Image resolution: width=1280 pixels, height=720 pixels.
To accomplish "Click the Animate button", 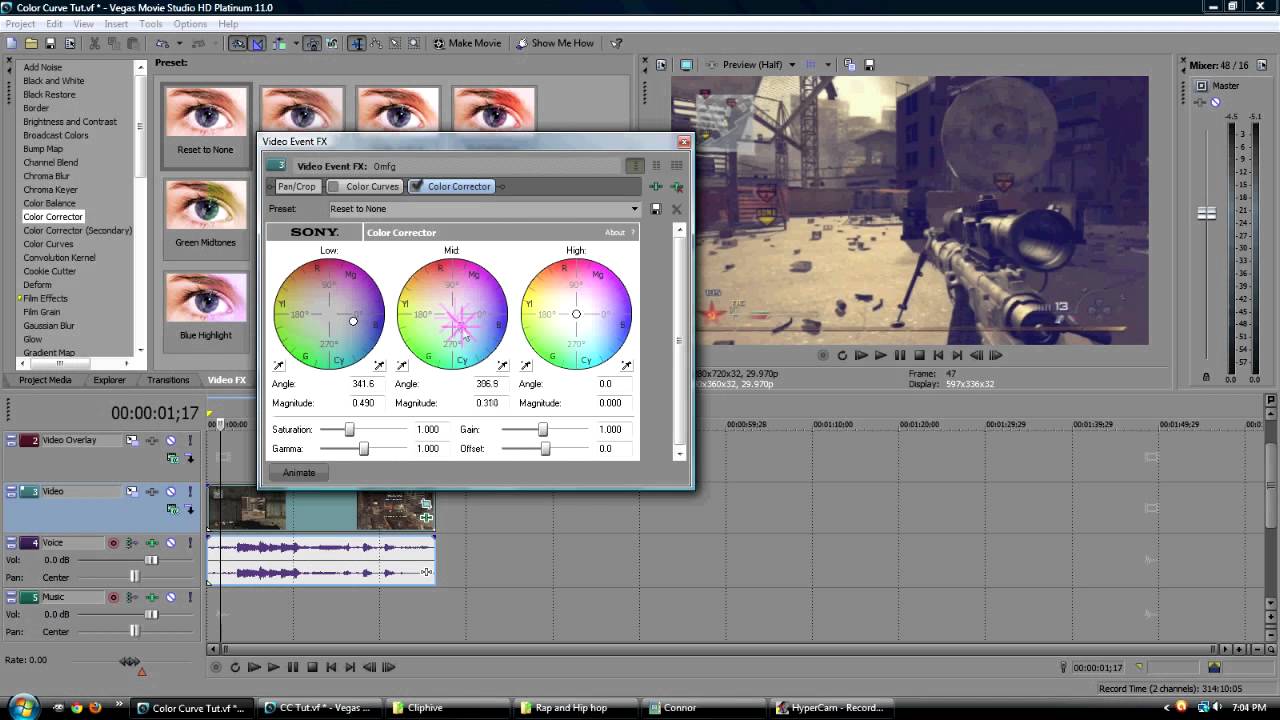I will [x=299, y=473].
